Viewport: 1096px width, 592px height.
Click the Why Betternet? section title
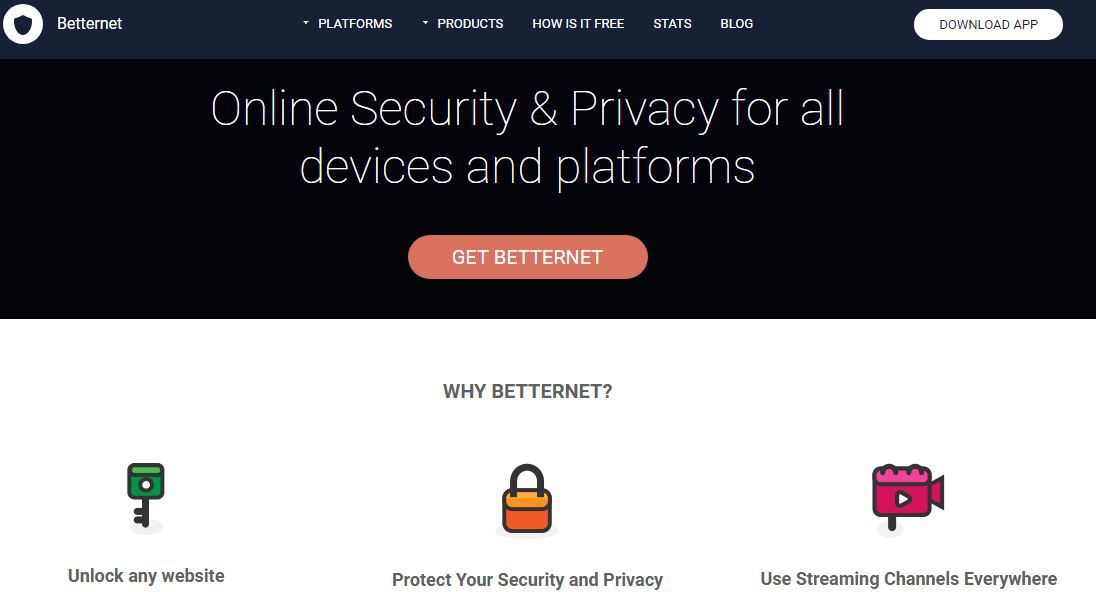pos(527,392)
